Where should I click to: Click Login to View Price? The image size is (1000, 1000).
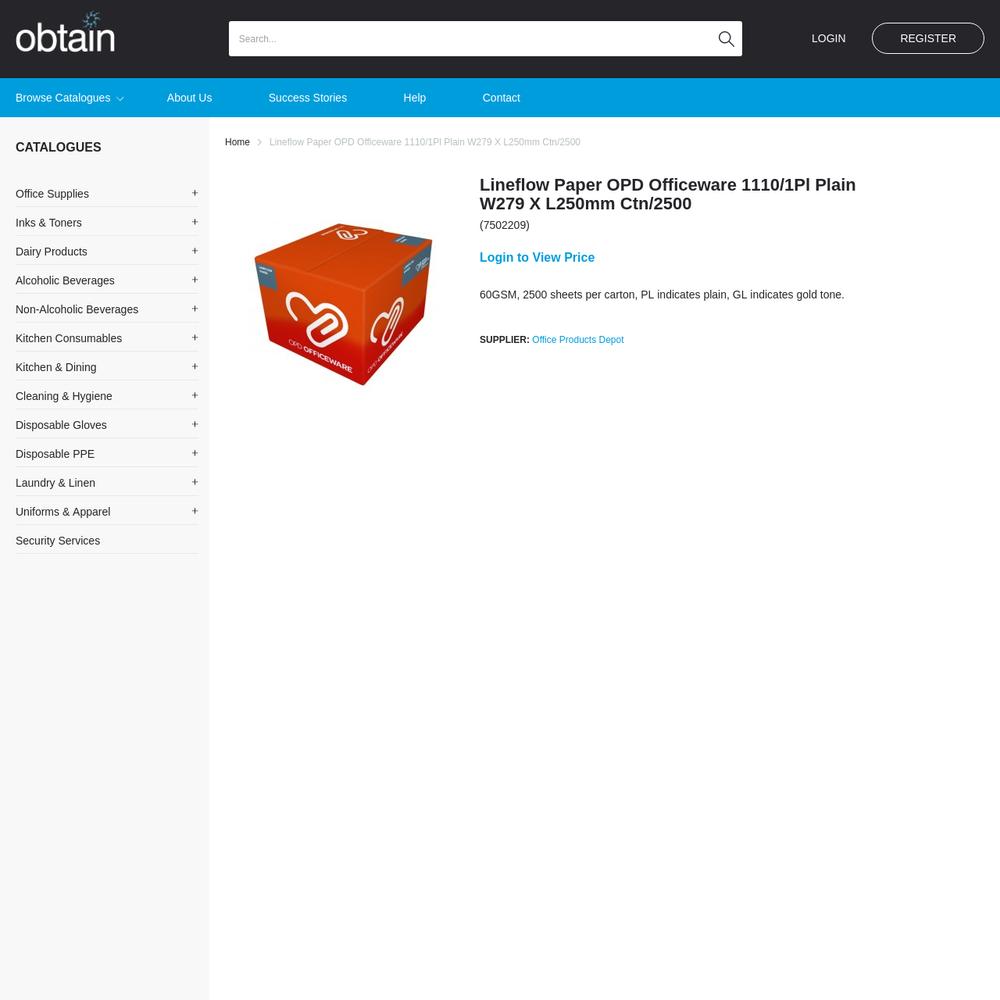pyautogui.click(x=537, y=258)
